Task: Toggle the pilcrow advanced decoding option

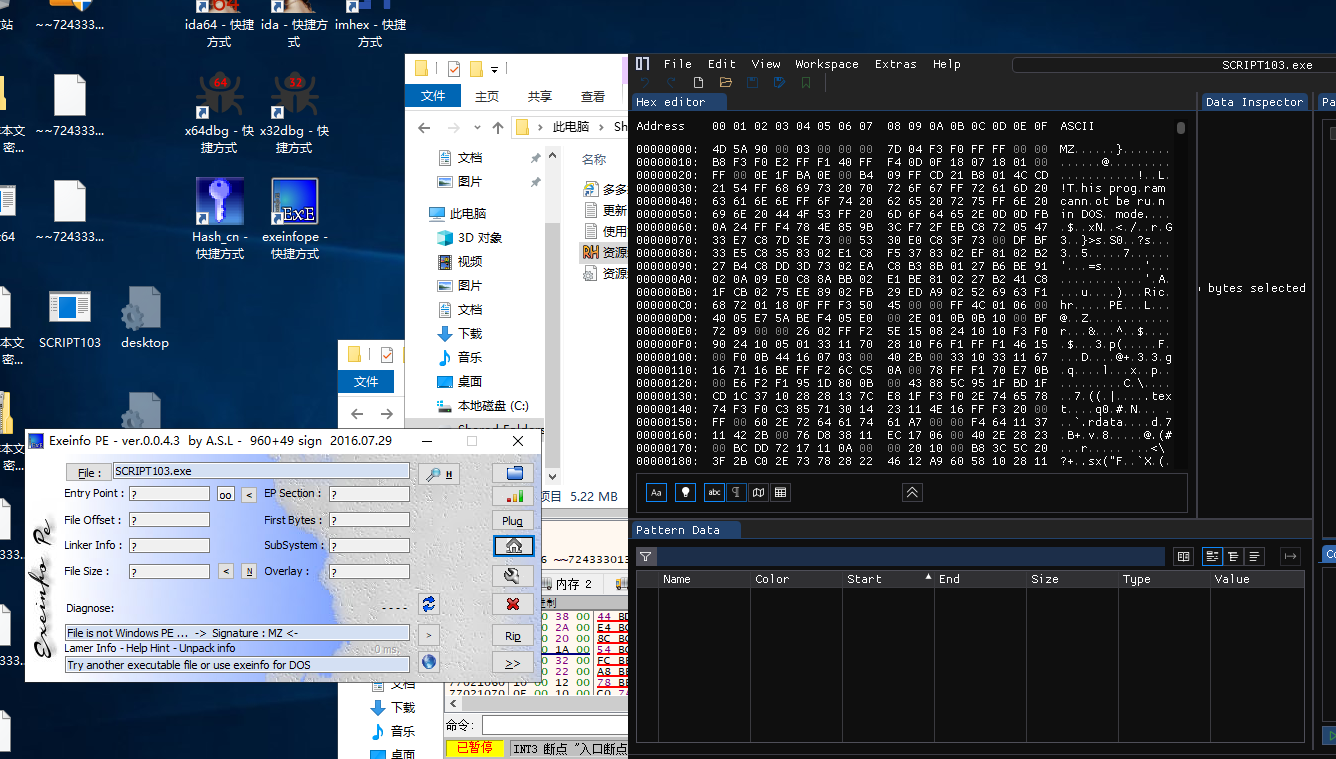Action: click(736, 492)
